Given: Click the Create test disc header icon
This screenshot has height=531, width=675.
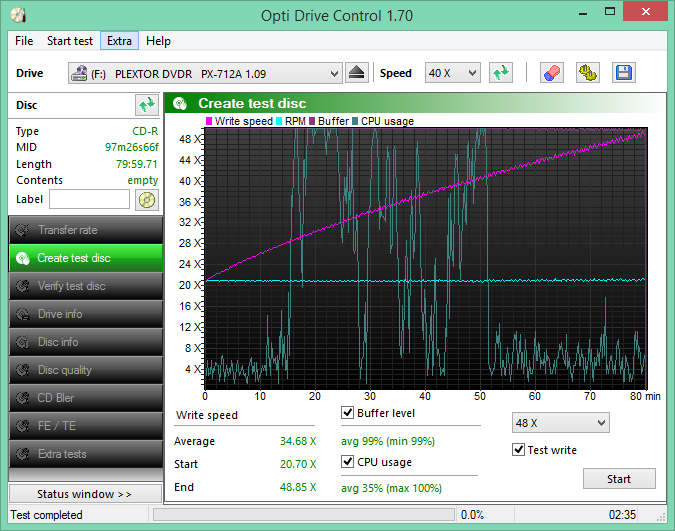Looking at the screenshot, I should pos(180,103).
